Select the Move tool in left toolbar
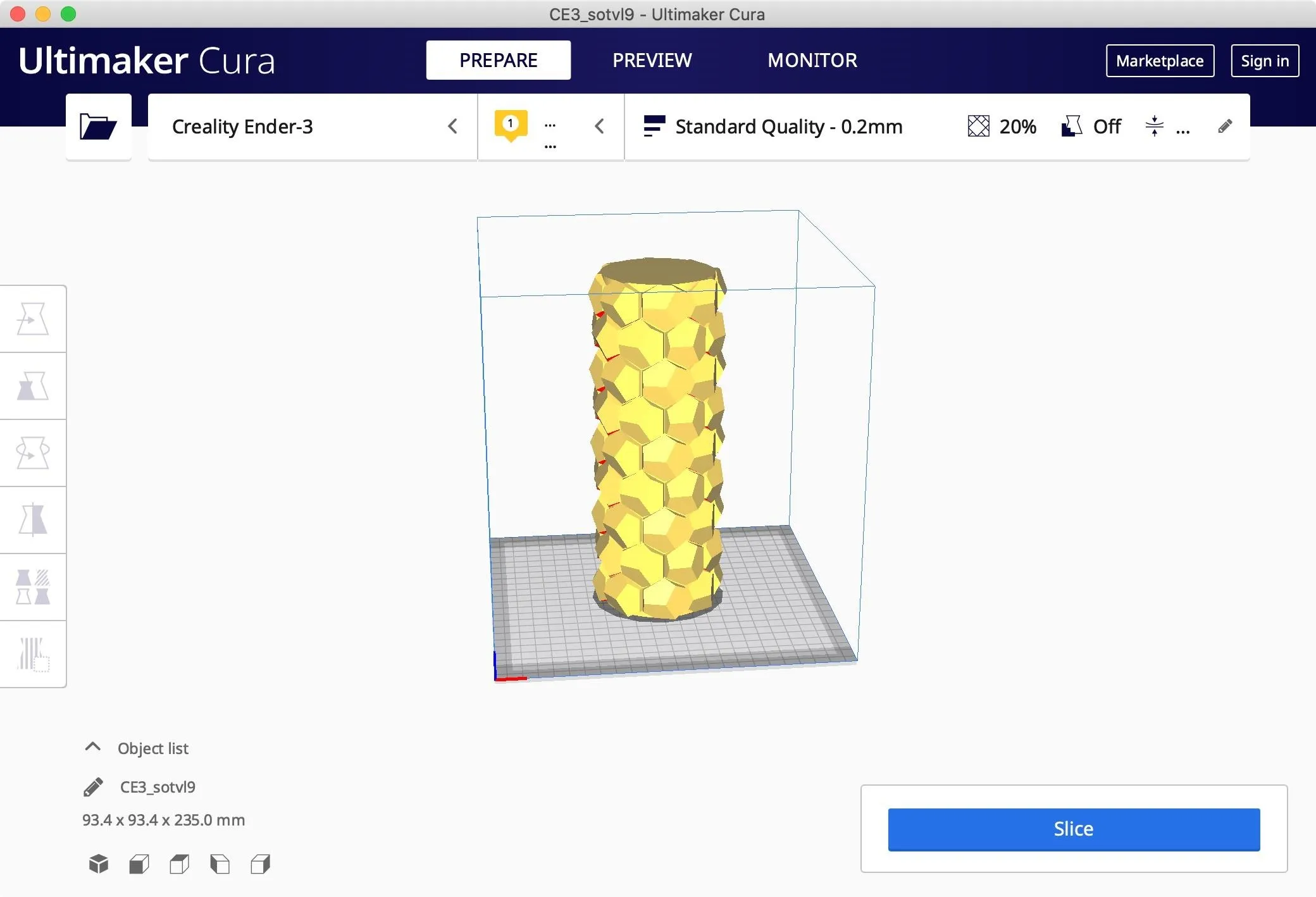Image resolution: width=1316 pixels, height=897 pixels. pos(33,318)
